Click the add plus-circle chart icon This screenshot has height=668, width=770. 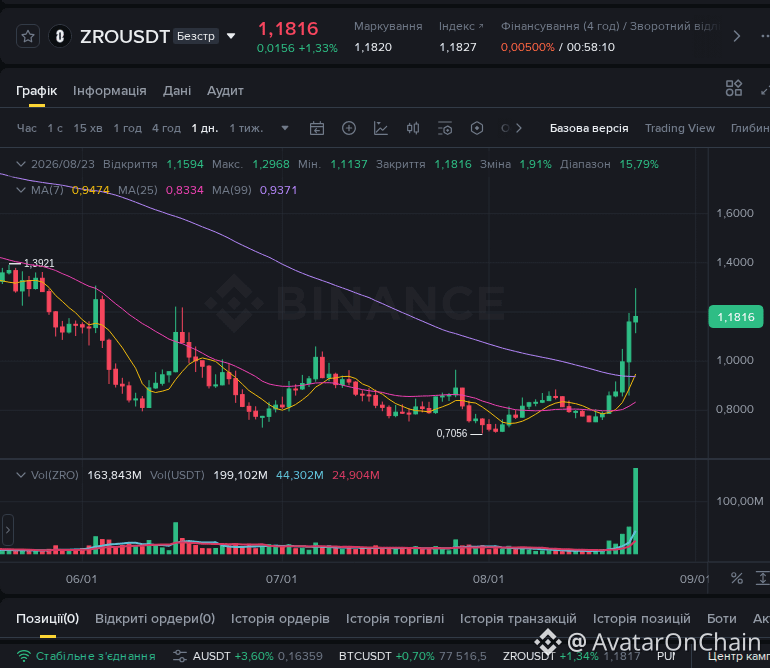349,129
